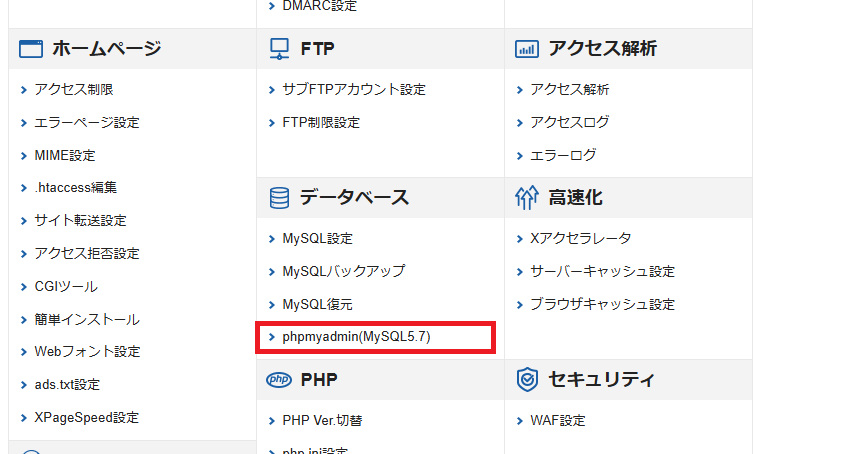
Task: Open 簡単インストール link
Action: pyautogui.click(x=86, y=320)
